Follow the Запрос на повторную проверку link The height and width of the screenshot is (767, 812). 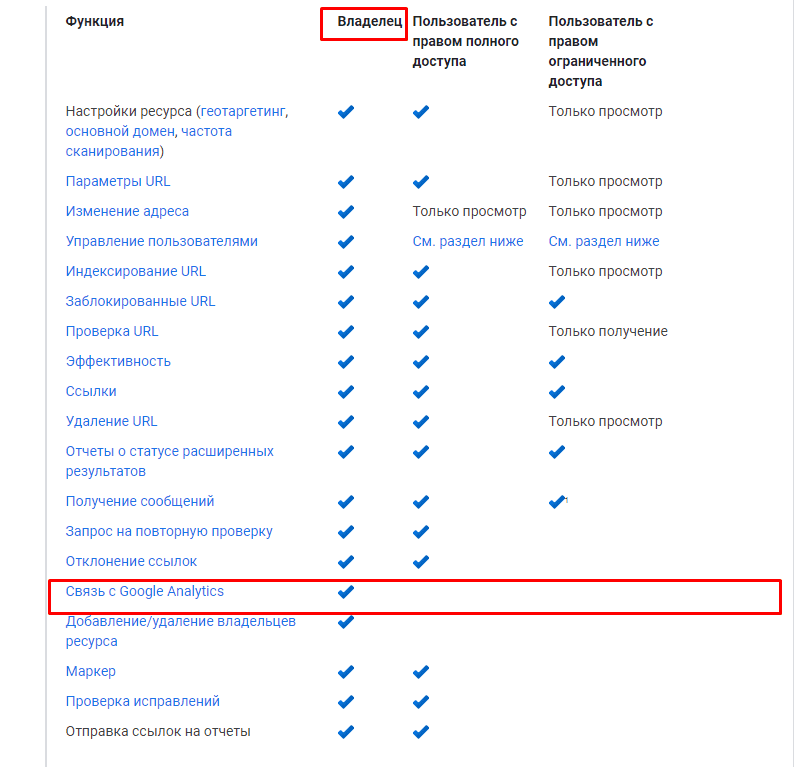coord(169,532)
